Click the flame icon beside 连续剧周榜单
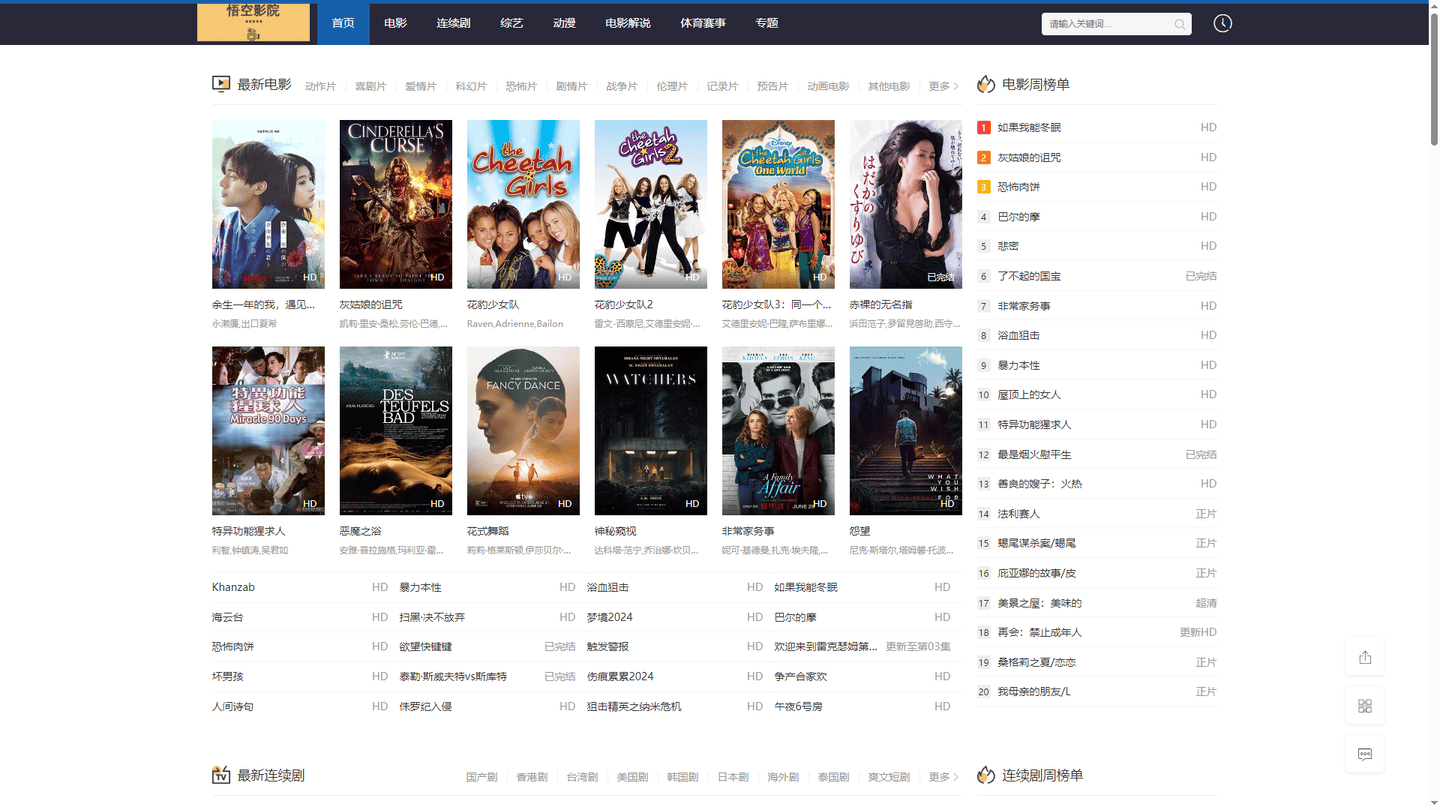 coord(986,775)
